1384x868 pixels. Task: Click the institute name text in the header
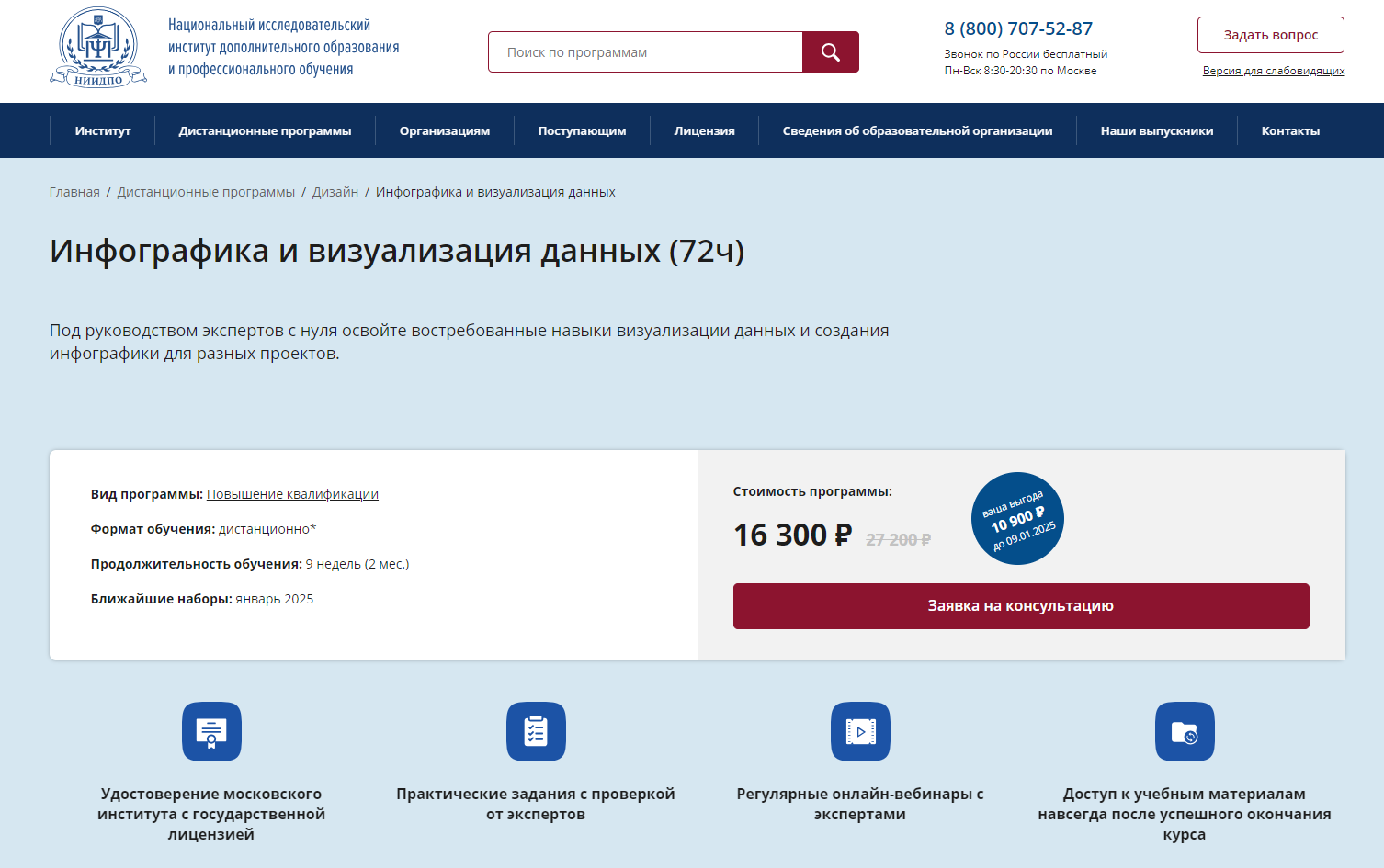point(284,47)
